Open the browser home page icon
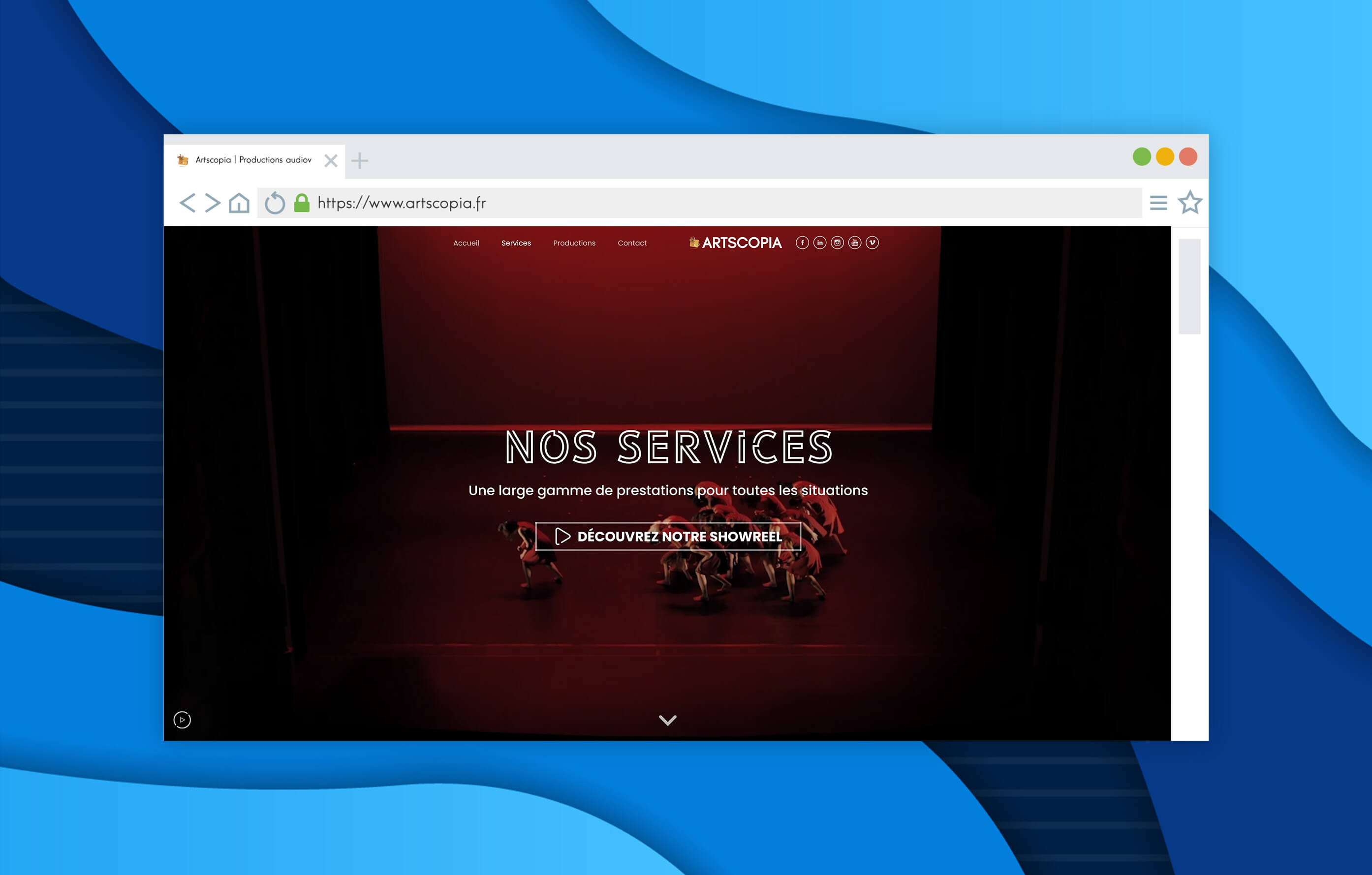 (x=239, y=203)
